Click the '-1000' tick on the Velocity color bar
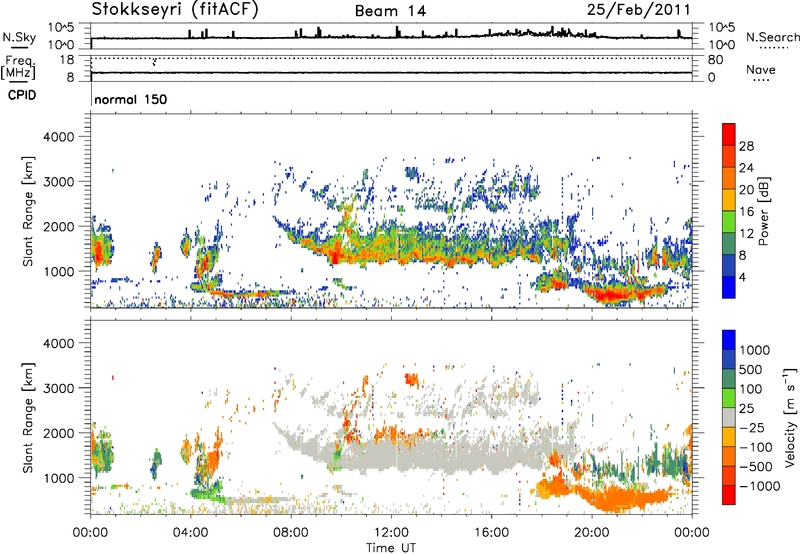The height and width of the screenshot is (554, 800). coord(760,486)
